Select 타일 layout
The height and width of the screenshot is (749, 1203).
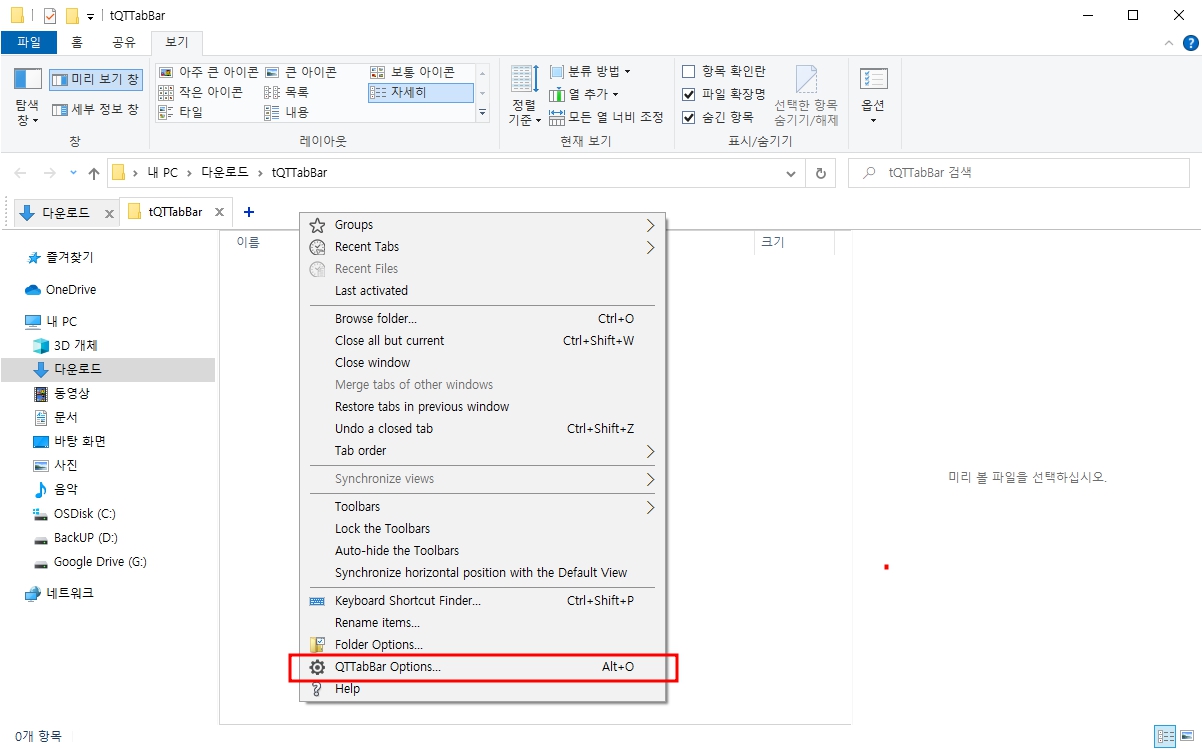[x=181, y=112]
